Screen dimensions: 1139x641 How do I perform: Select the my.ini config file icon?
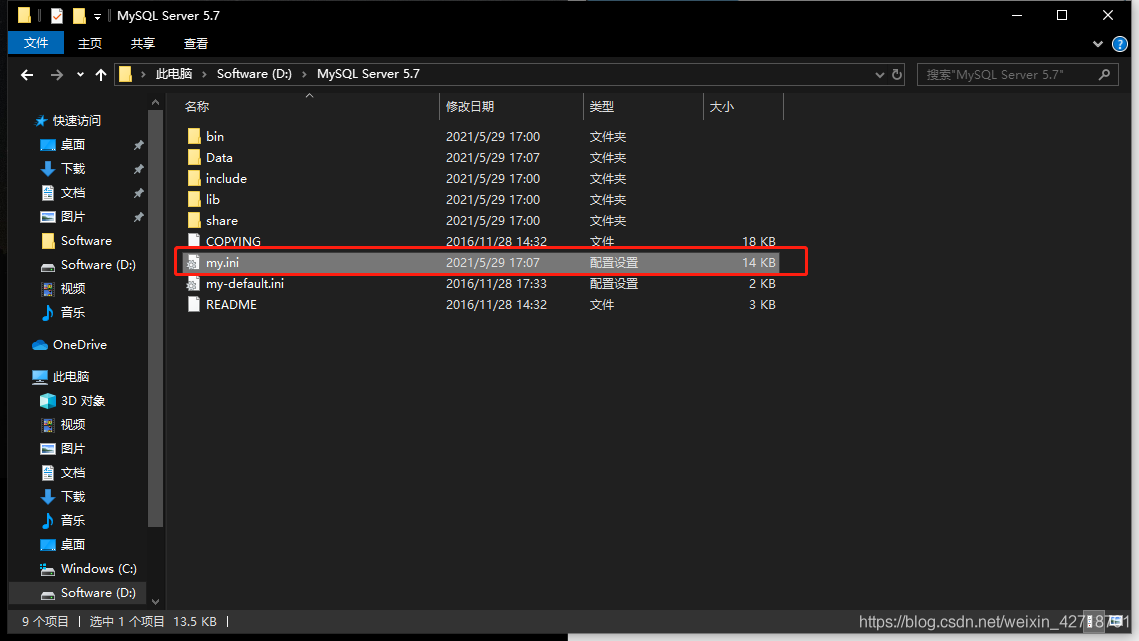193,262
